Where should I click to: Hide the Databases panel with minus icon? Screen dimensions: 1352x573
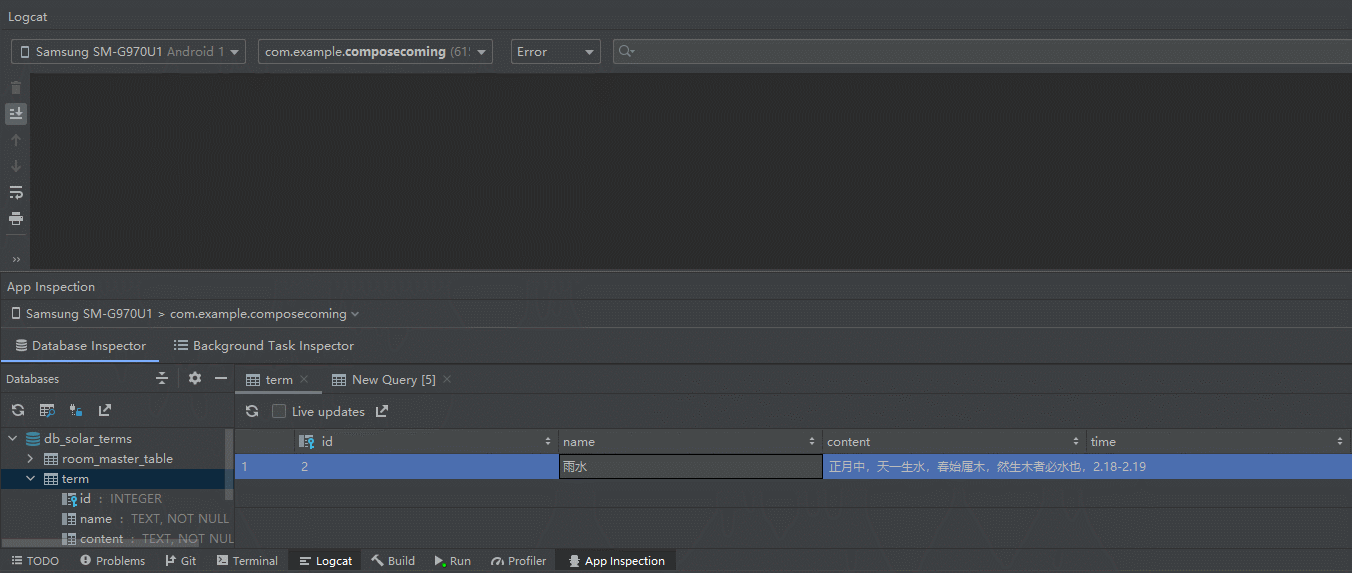pyautogui.click(x=221, y=379)
